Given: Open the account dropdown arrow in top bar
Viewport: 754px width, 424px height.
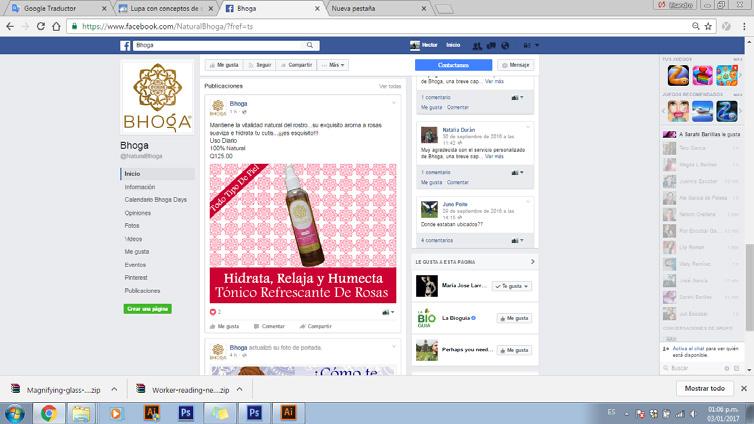Looking at the screenshot, I should (x=537, y=46).
